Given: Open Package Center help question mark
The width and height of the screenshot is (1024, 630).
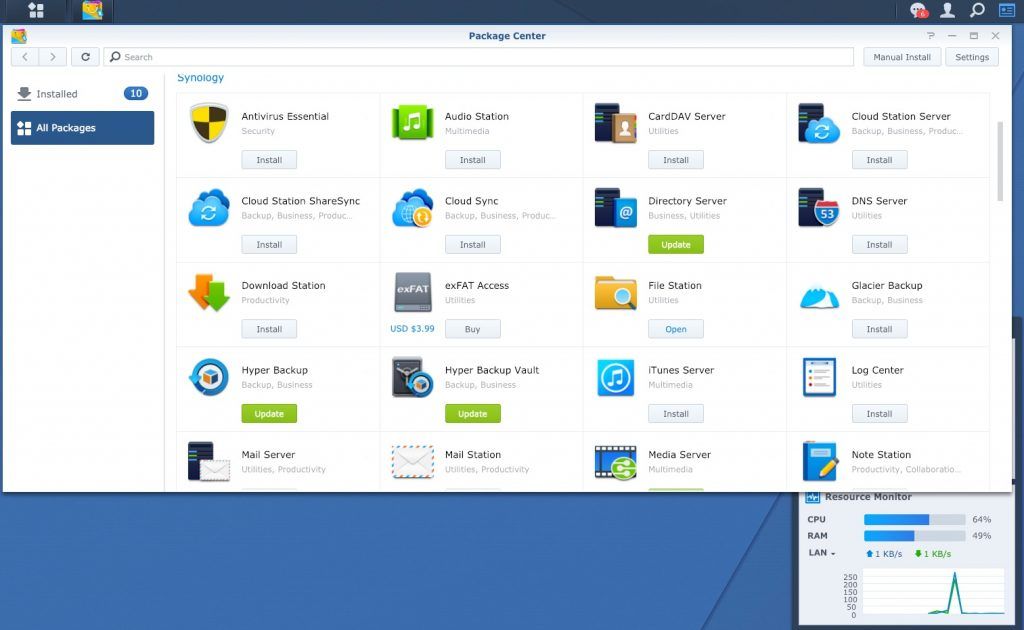Looking at the screenshot, I should coord(931,36).
